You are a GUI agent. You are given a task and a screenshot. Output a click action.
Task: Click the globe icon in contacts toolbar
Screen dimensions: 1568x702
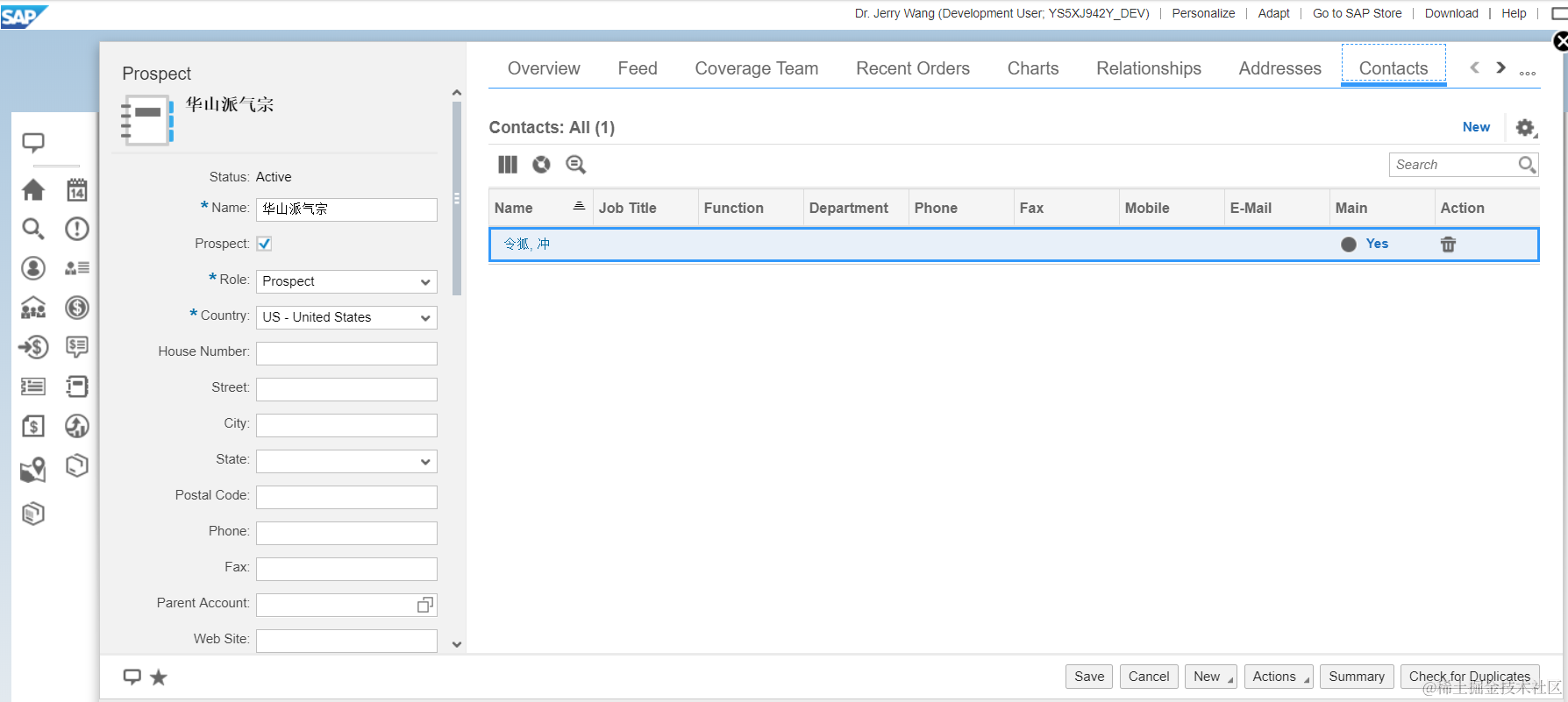pos(542,165)
